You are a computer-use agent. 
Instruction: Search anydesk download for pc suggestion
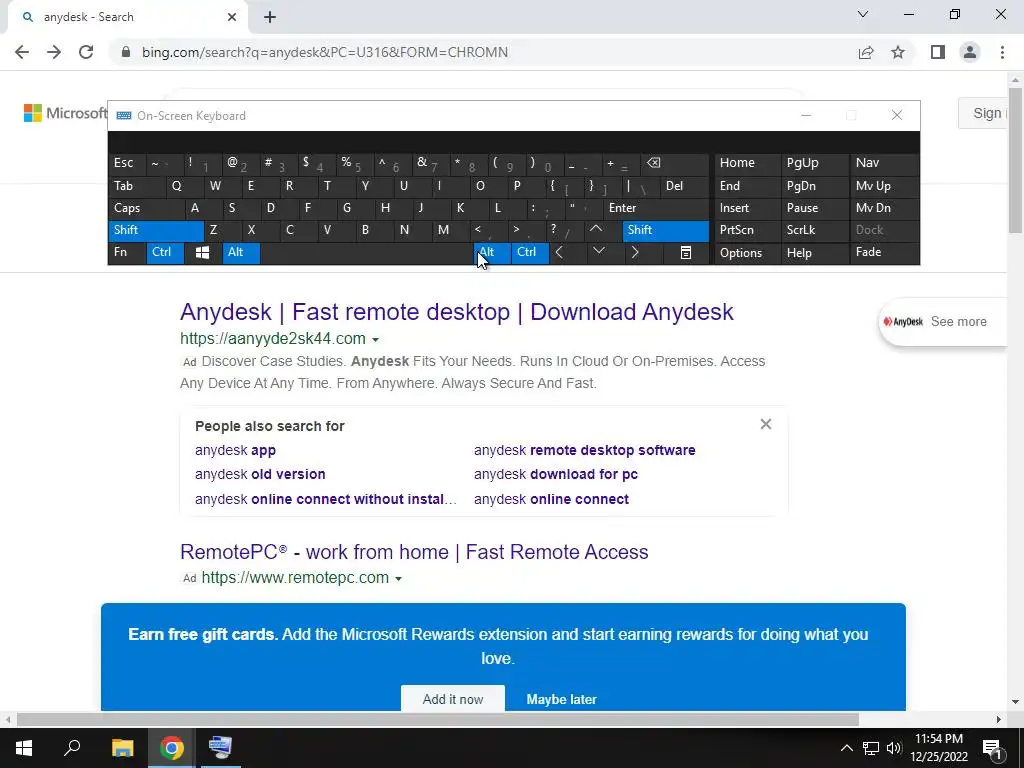pos(556,474)
